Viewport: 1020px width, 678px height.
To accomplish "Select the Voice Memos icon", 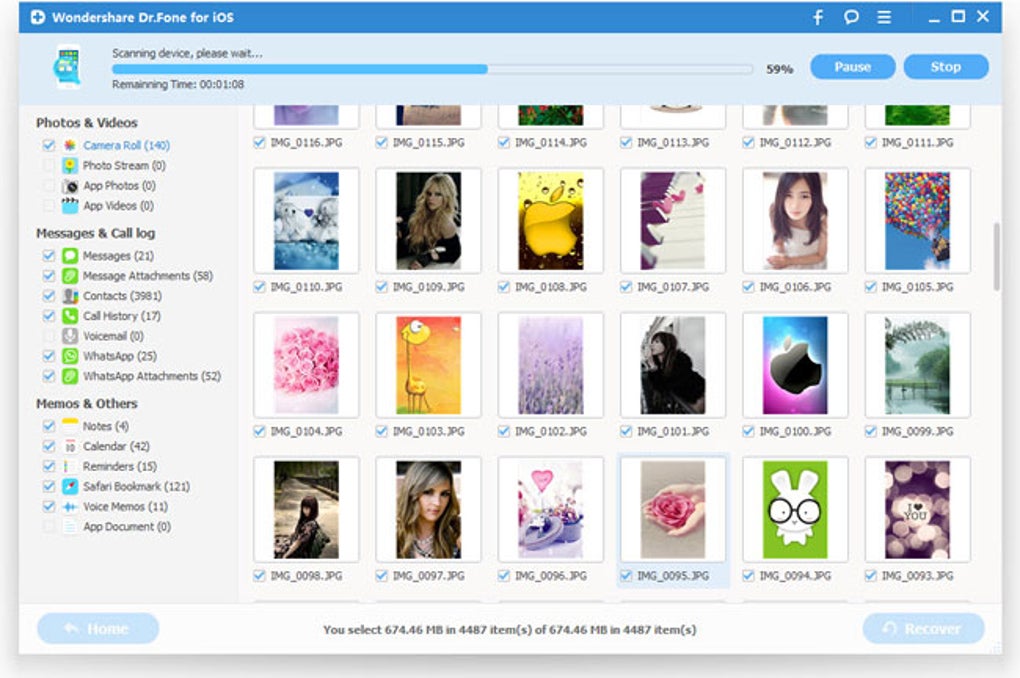I will [69, 507].
